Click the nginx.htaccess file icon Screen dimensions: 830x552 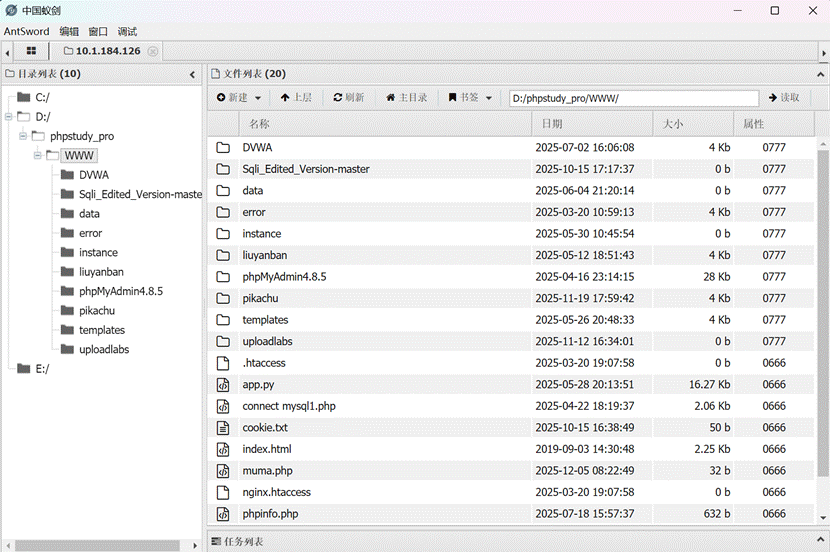coord(223,492)
